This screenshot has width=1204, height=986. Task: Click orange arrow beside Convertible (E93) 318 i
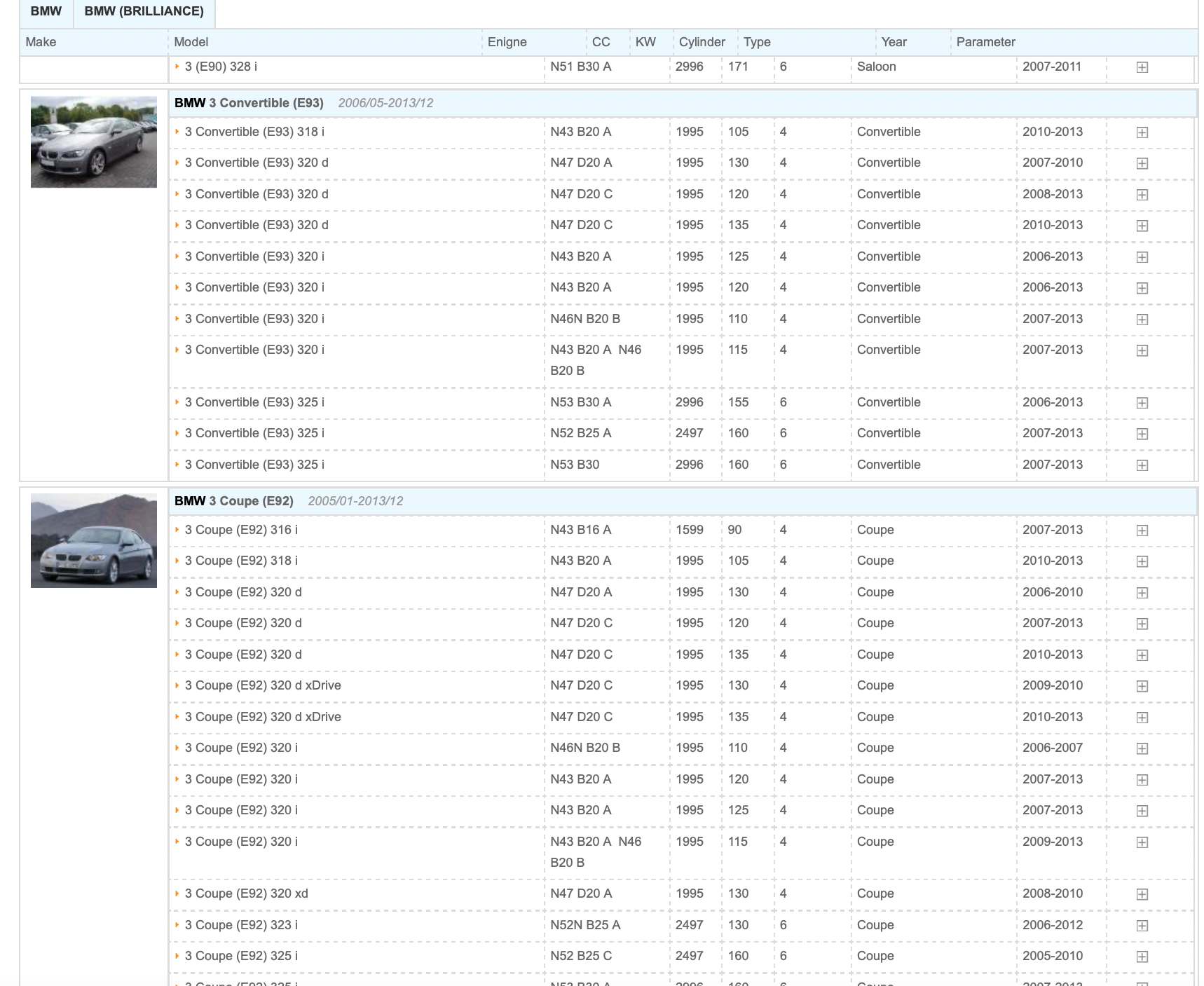177,132
